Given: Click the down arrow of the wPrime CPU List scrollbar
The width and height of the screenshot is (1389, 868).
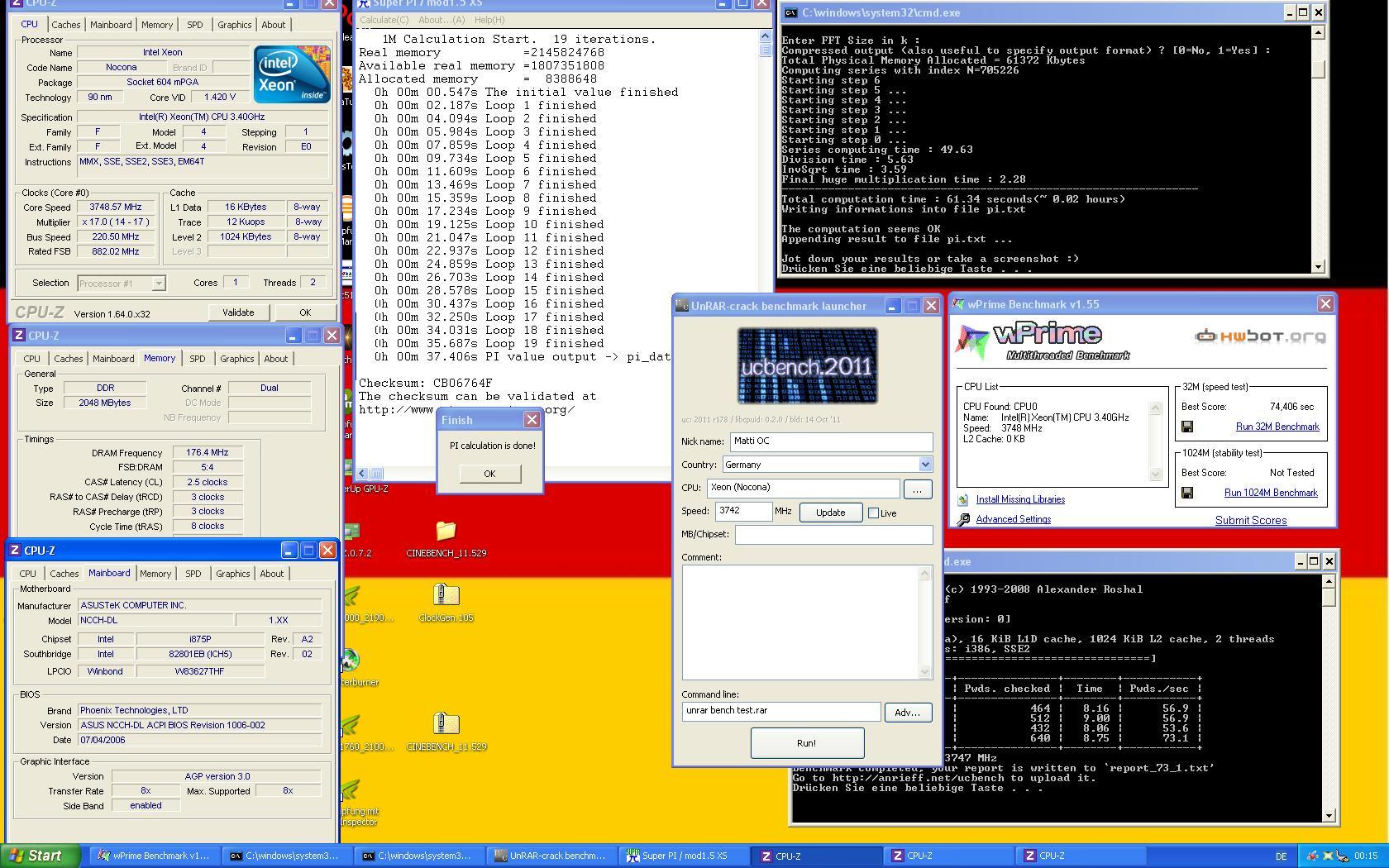Looking at the screenshot, I should (x=1155, y=475).
